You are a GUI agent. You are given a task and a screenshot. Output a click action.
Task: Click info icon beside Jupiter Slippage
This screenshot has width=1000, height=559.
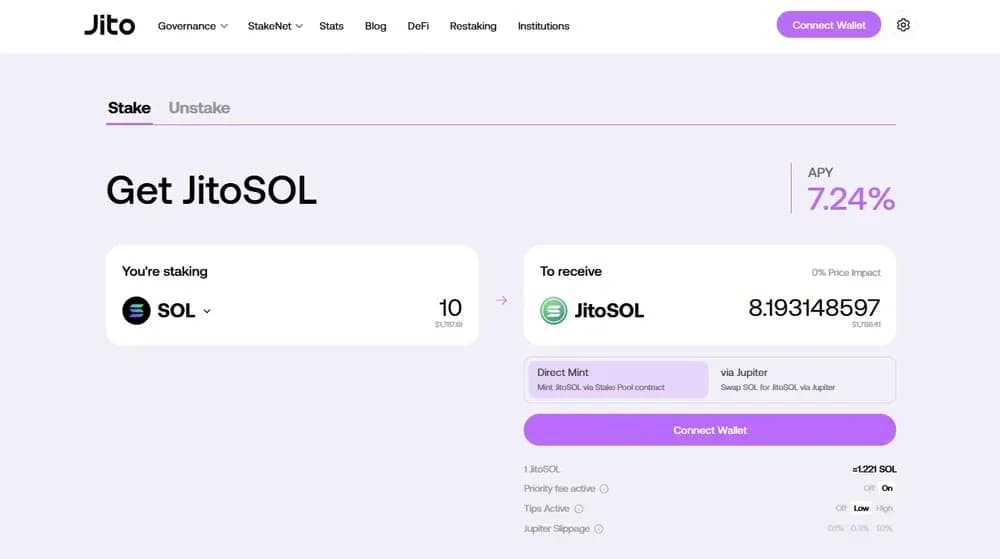pos(599,529)
